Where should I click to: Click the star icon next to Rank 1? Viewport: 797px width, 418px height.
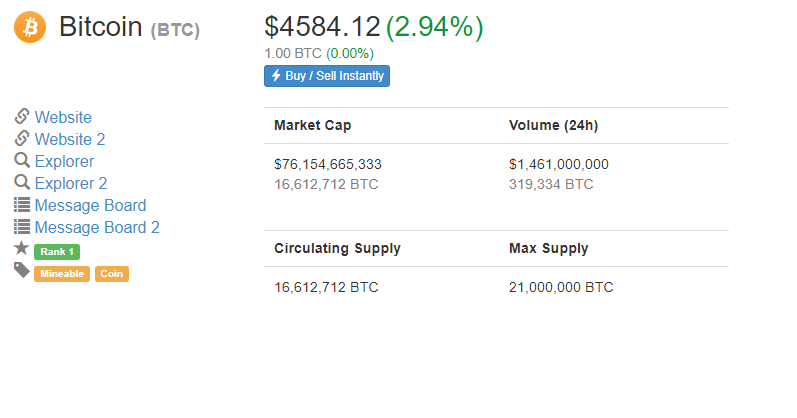pyautogui.click(x=21, y=248)
